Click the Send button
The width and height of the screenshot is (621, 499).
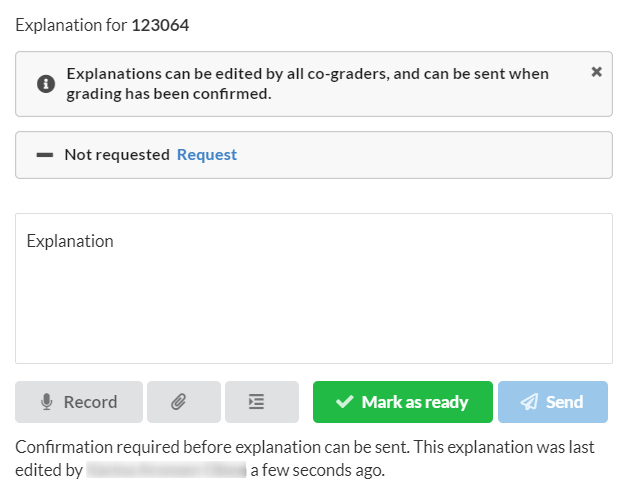[x=553, y=402]
